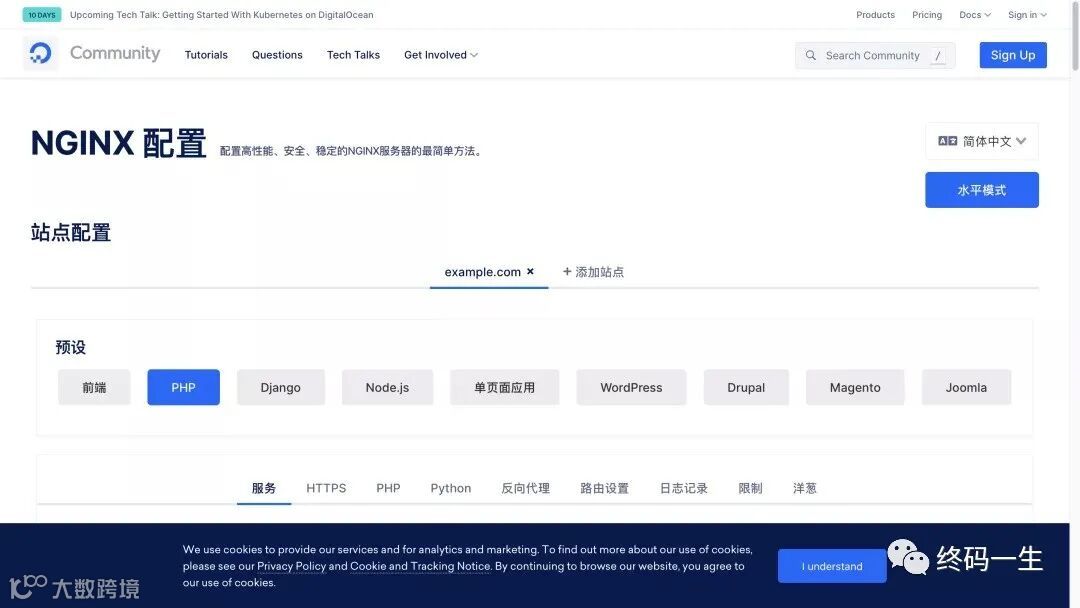Image resolution: width=1080 pixels, height=608 pixels.
Task: Choose the Django preset
Action: [280, 388]
